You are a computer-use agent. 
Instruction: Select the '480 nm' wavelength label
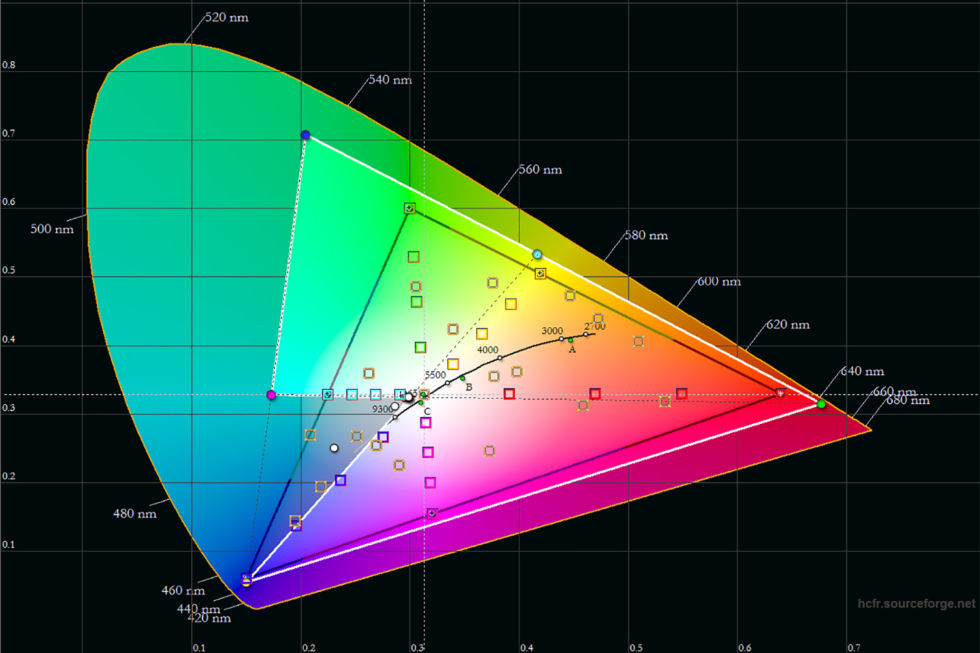pos(134,514)
